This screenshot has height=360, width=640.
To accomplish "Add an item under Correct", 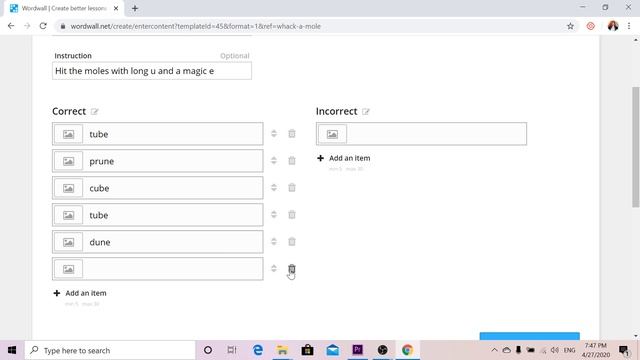I will tap(80, 293).
